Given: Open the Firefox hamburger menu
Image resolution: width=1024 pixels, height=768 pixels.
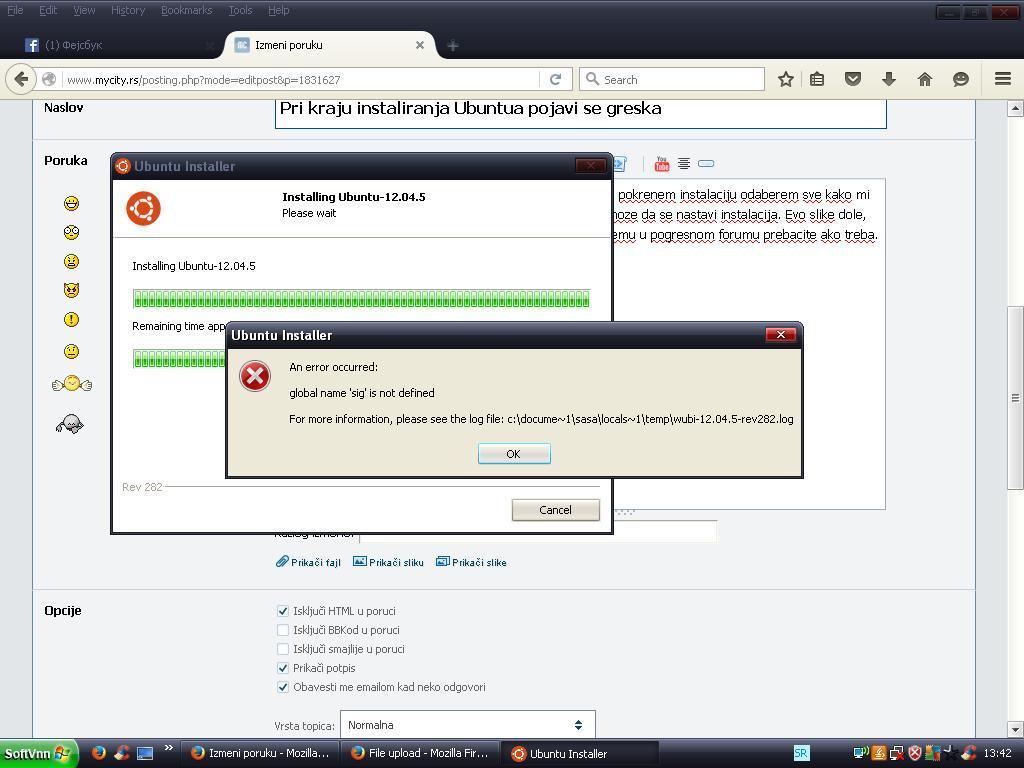Looking at the screenshot, I should 1003,79.
